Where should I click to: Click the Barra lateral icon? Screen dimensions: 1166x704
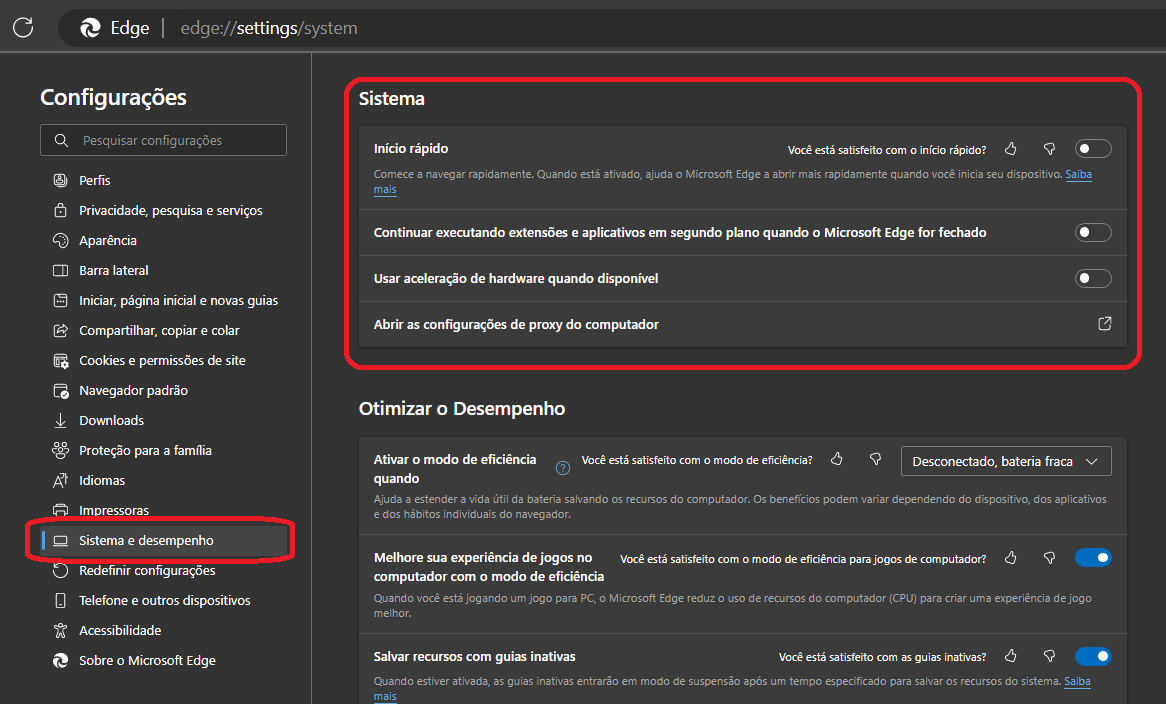point(60,271)
